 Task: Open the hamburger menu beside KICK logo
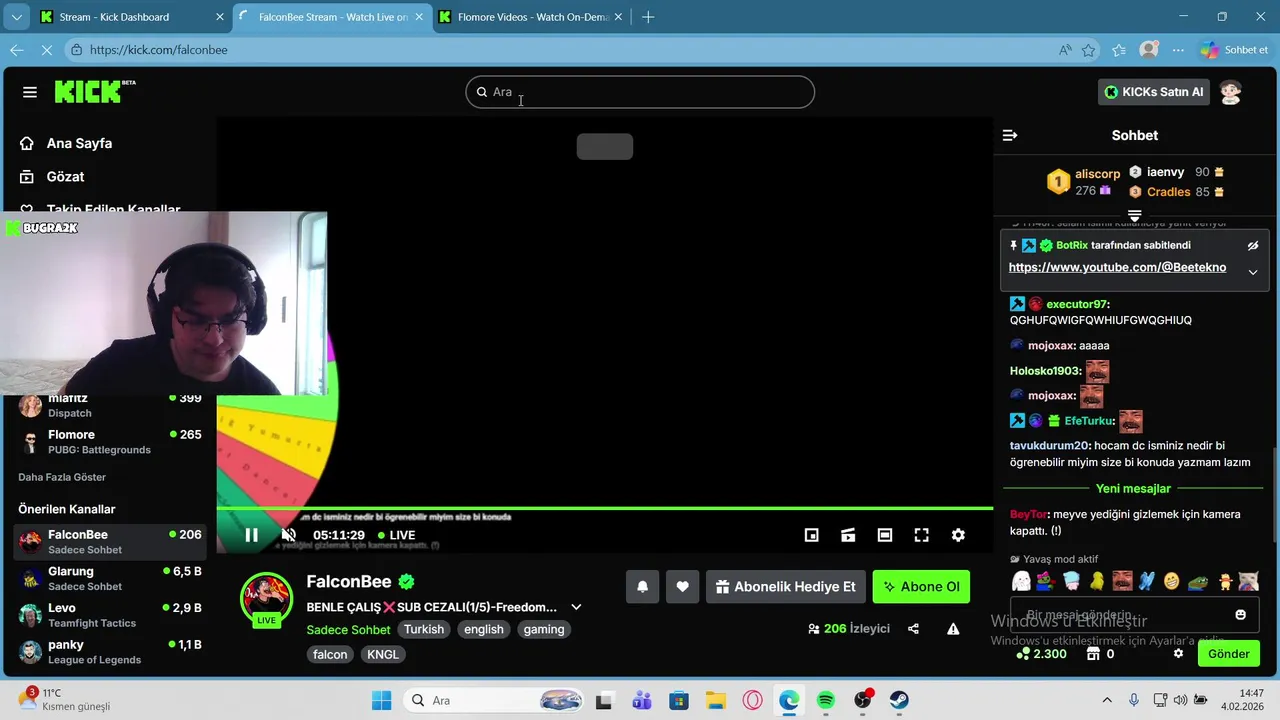(30, 92)
